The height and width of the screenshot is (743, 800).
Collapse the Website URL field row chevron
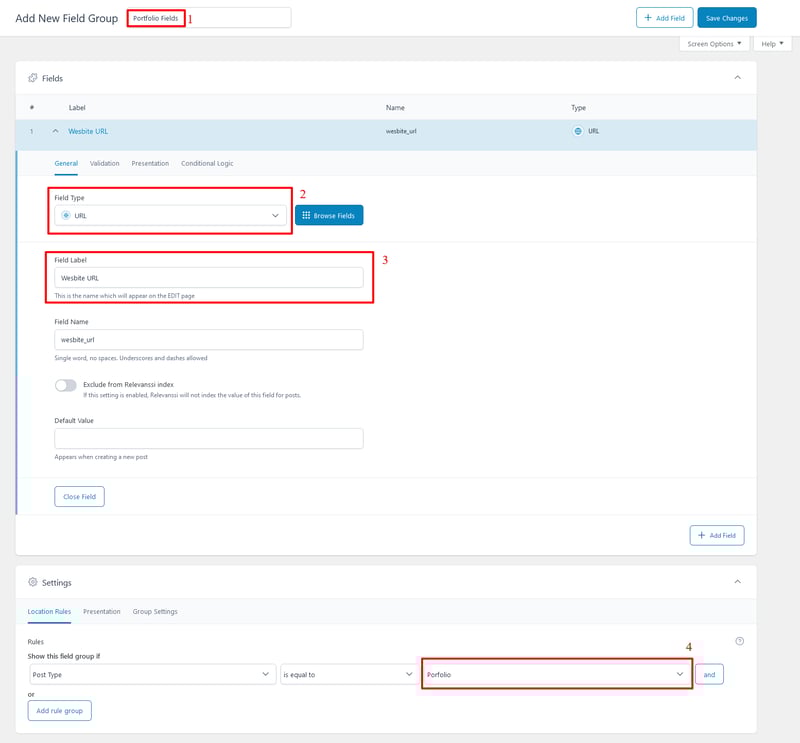(56, 131)
